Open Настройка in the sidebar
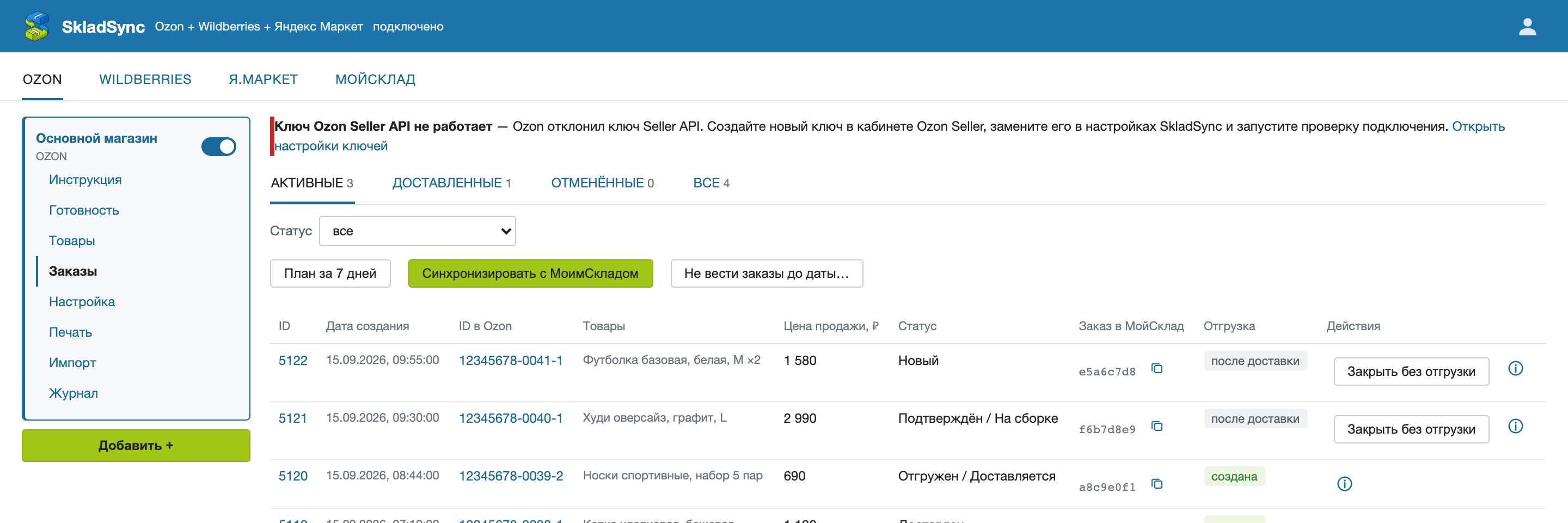Viewport: 1568px width, 523px height. click(82, 302)
